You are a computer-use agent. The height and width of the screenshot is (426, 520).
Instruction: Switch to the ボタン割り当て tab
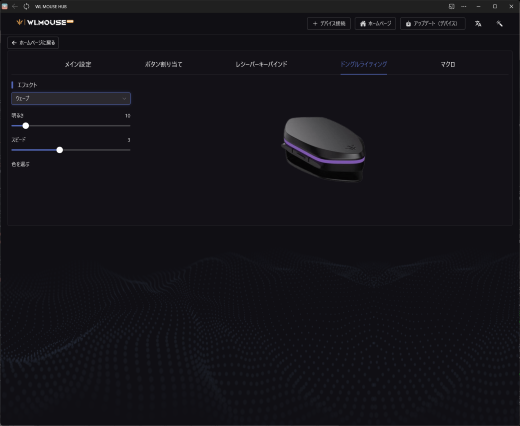click(163, 64)
